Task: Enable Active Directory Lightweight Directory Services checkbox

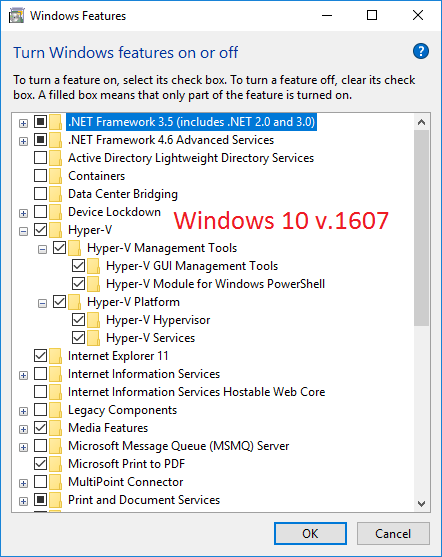Action: (41, 158)
